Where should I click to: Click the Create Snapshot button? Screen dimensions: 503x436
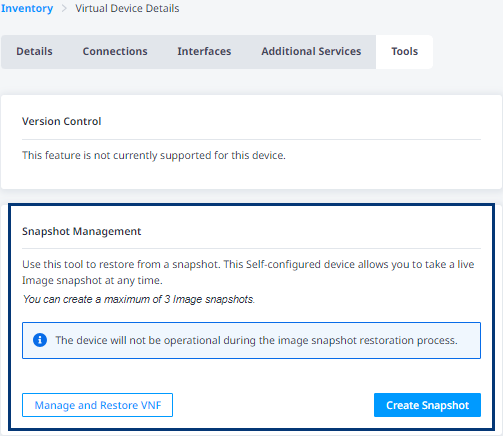(x=427, y=405)
